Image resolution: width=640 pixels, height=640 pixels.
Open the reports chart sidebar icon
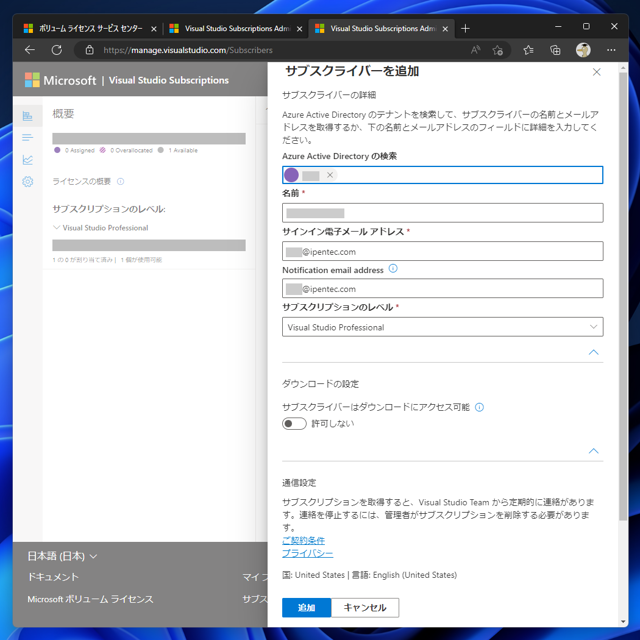pyautogui.click(x=28, y=160)
